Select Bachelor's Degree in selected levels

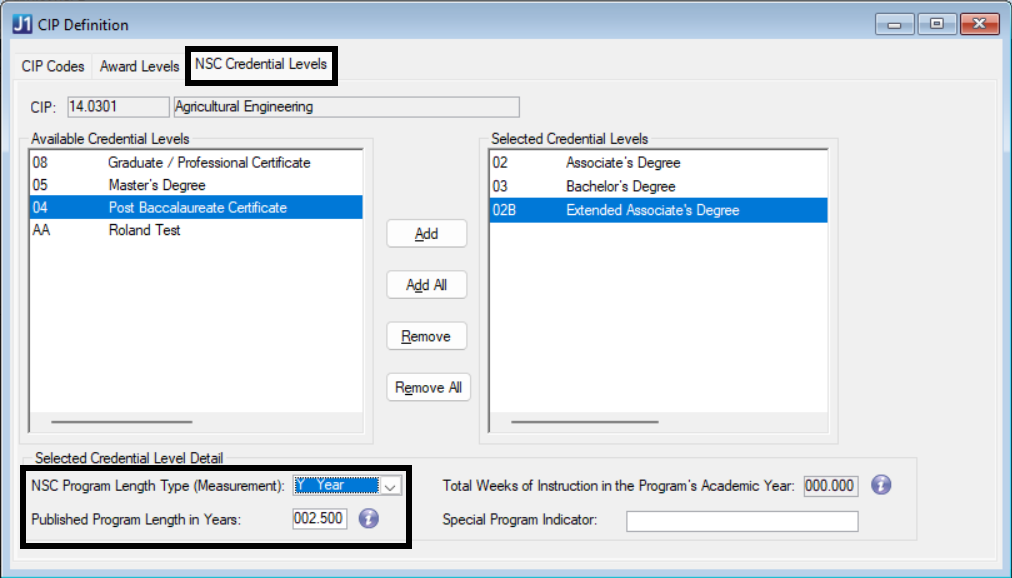pyautogui.click(x=620, y=186)
